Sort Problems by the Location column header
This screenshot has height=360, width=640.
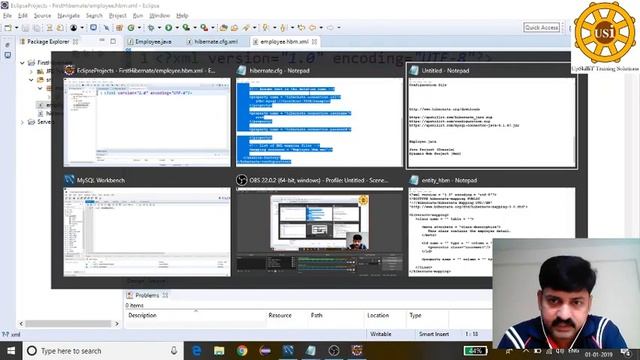pos(378,316)
